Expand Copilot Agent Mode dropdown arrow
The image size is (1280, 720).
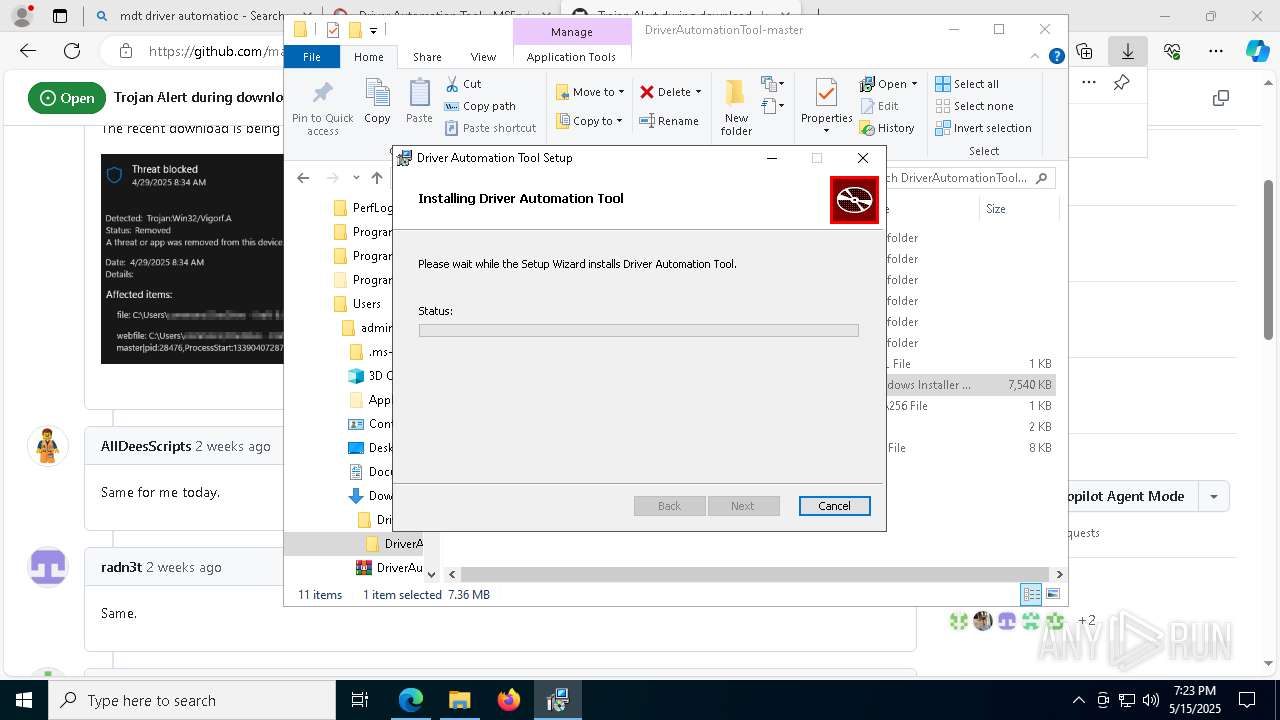[x=1214, y=496]
